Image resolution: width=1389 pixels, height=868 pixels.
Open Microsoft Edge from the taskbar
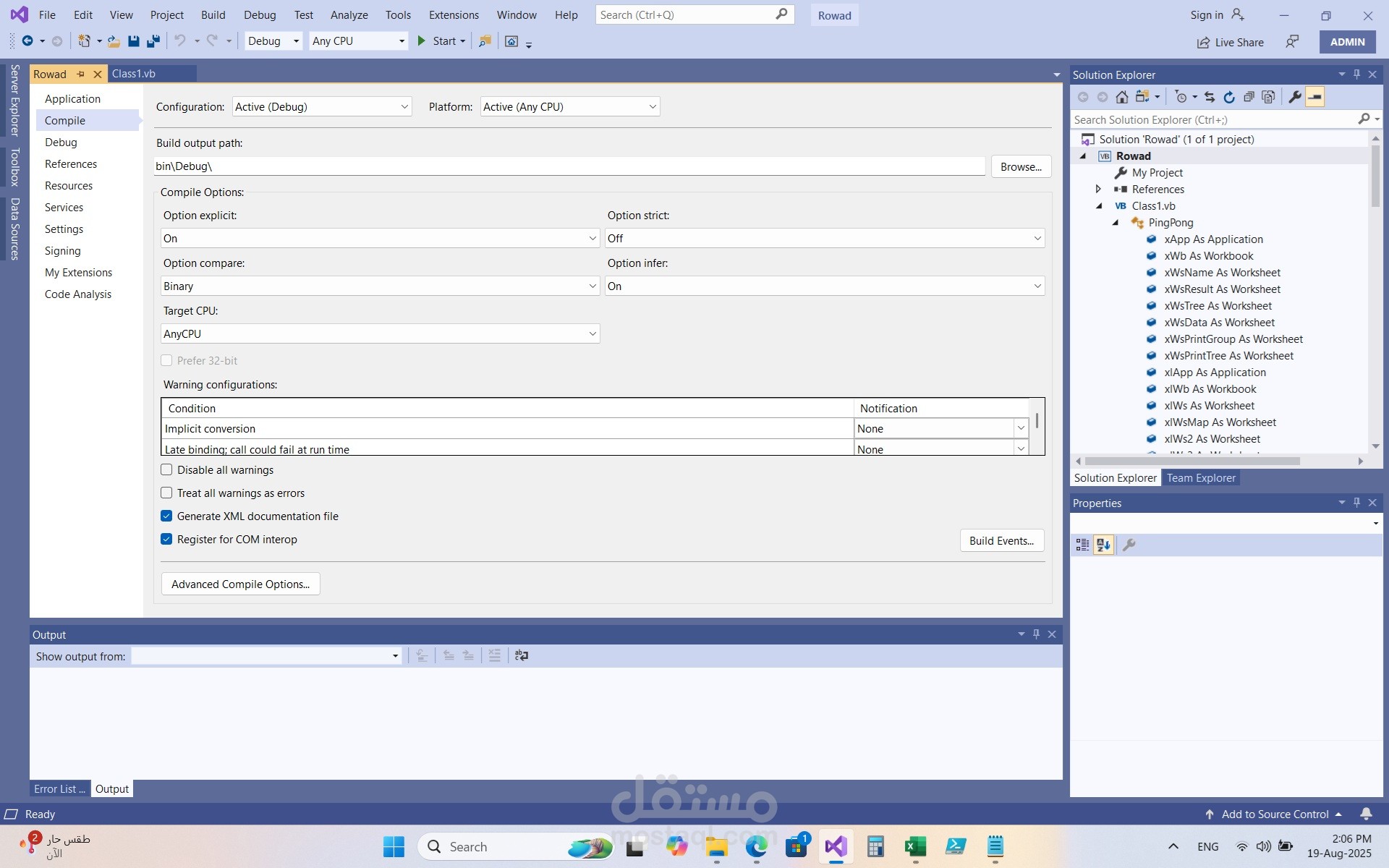click(x=757, y=846)
